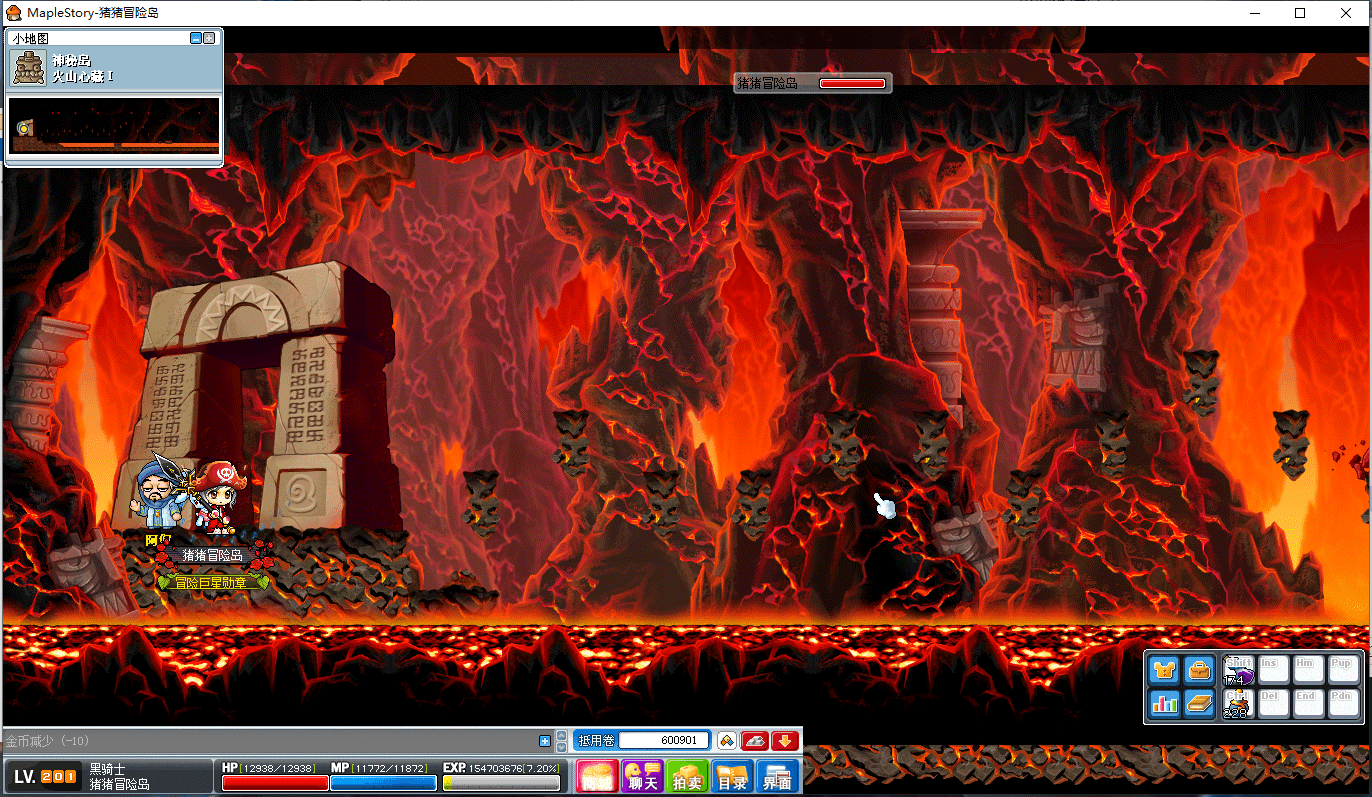Click the red HP gauge bar
Screen dimensions: 1372x797
(275, 783)
